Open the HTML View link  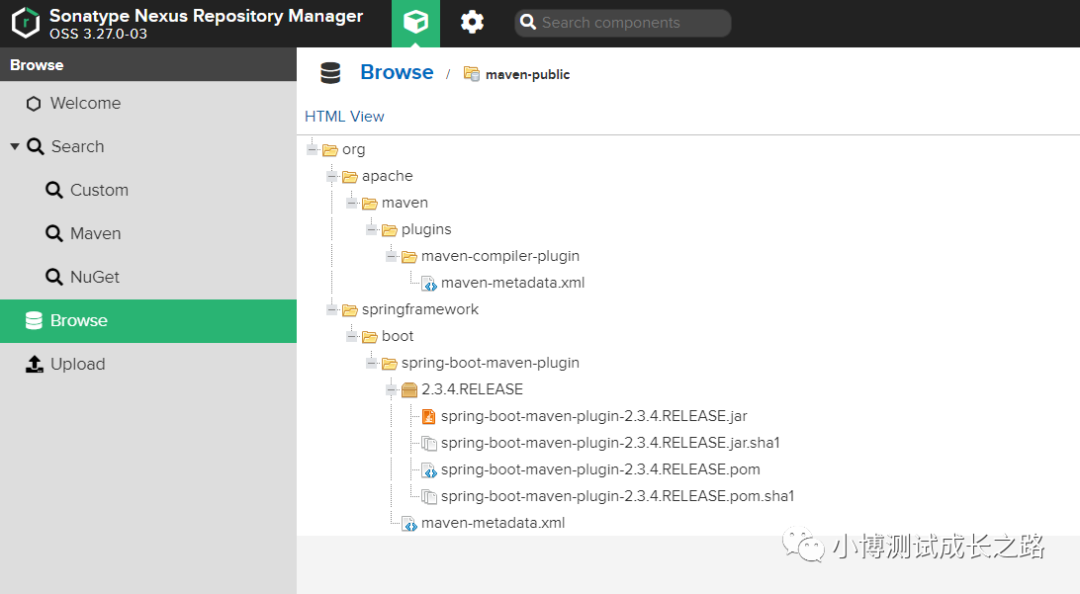(344, 116)
